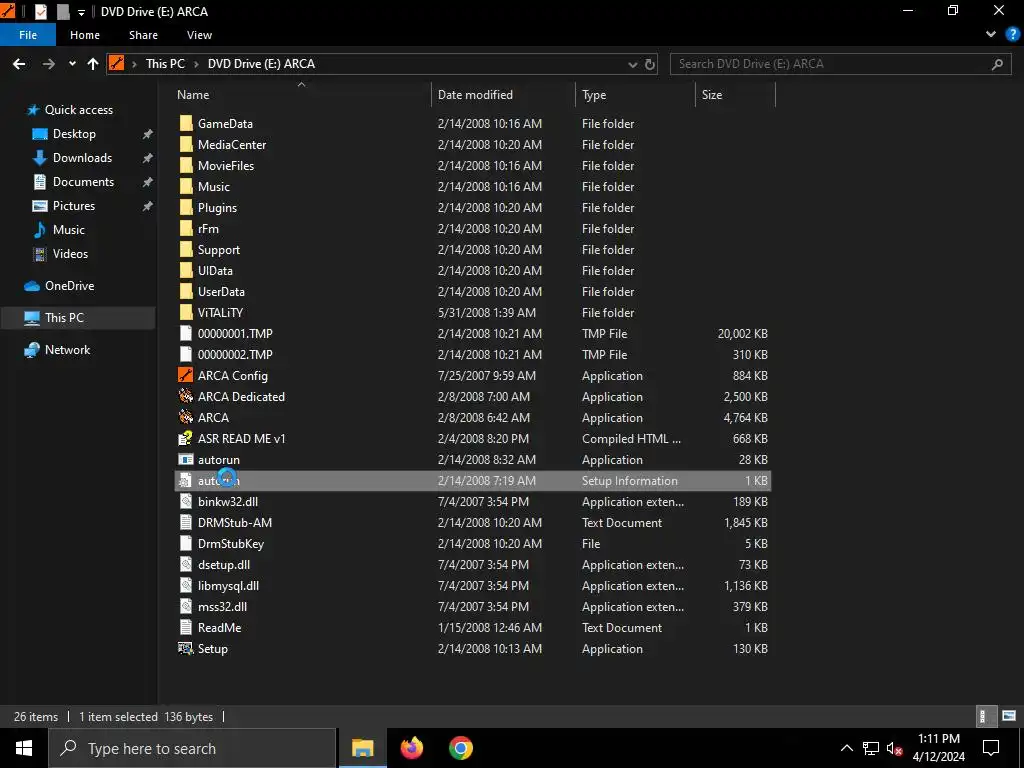This screenshot has height=768, width=1024.
Task: Open OneDrive in navigation pane
Action: point(69,286)
